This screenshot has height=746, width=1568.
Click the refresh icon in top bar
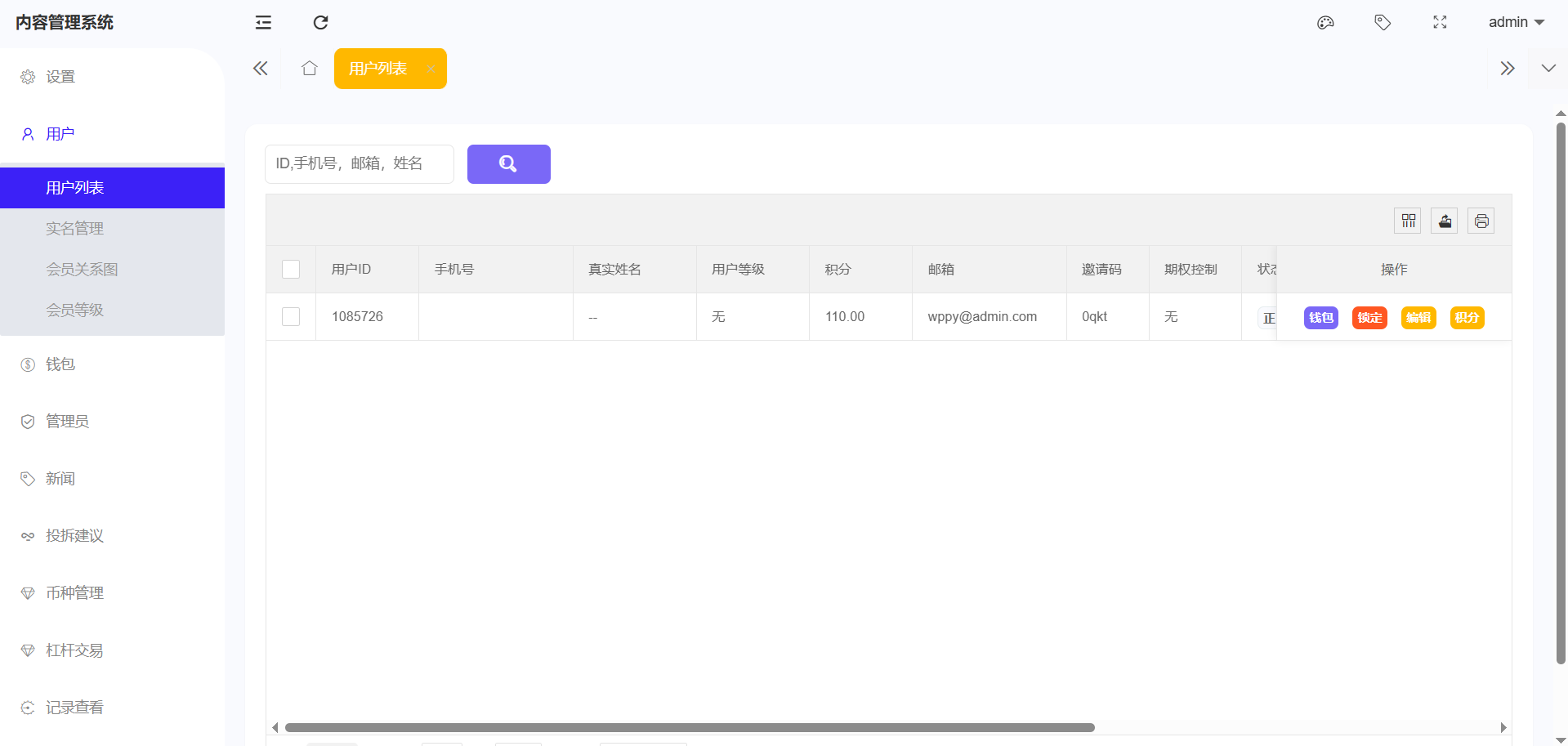point(320,23)
